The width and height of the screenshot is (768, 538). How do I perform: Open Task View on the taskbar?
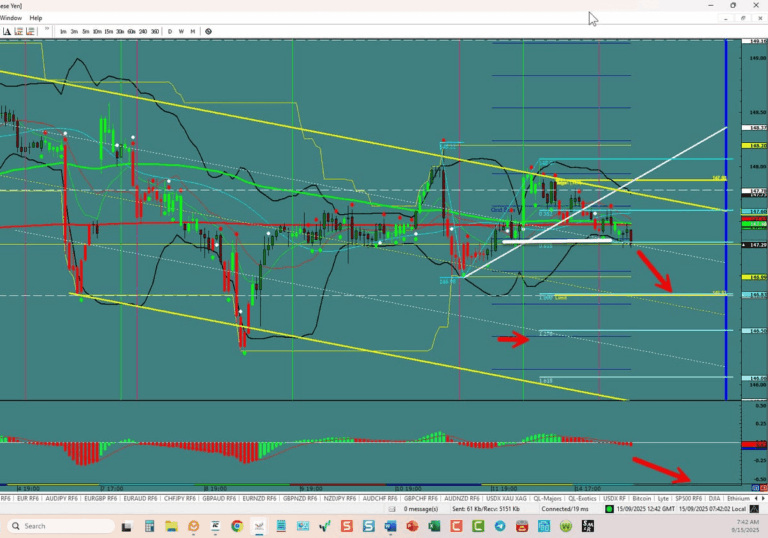click(x=127, y=526)
